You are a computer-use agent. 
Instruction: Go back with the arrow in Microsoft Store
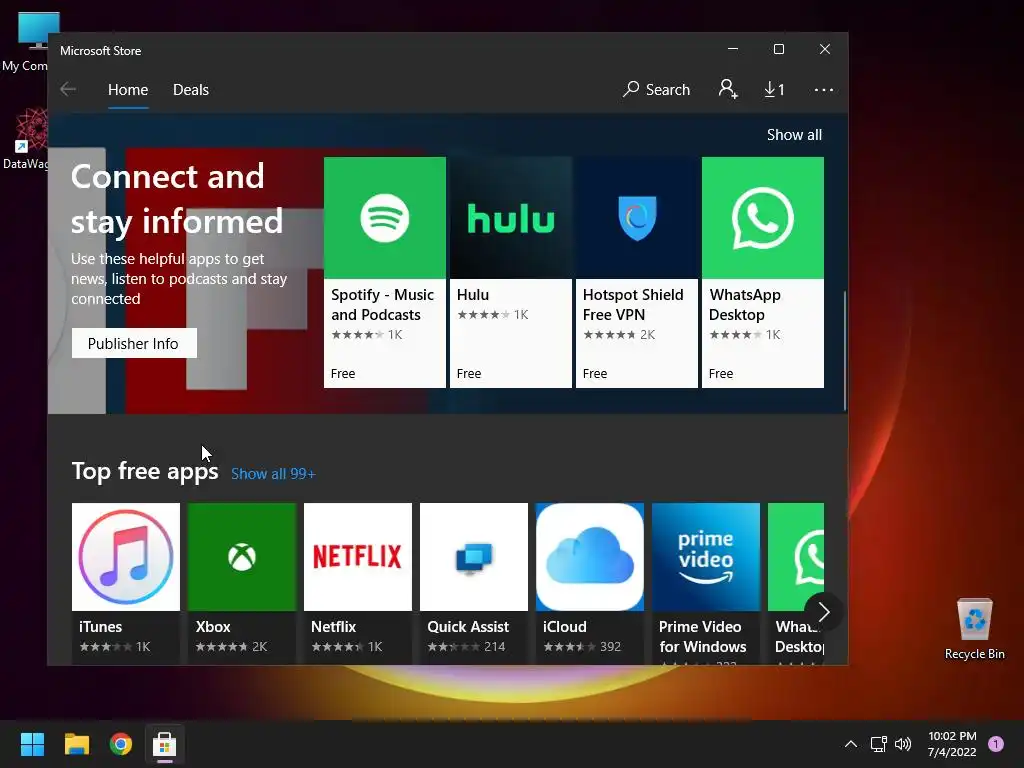click(68, 89)
